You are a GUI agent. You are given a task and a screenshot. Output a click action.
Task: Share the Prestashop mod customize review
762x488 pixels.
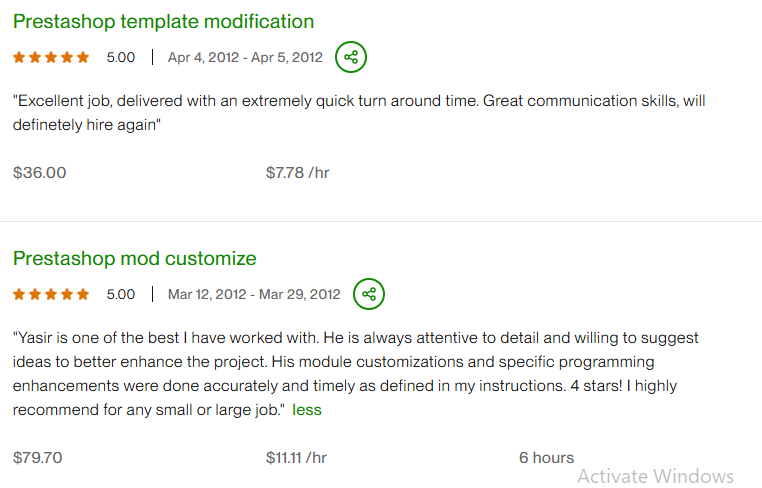[369, 294]
